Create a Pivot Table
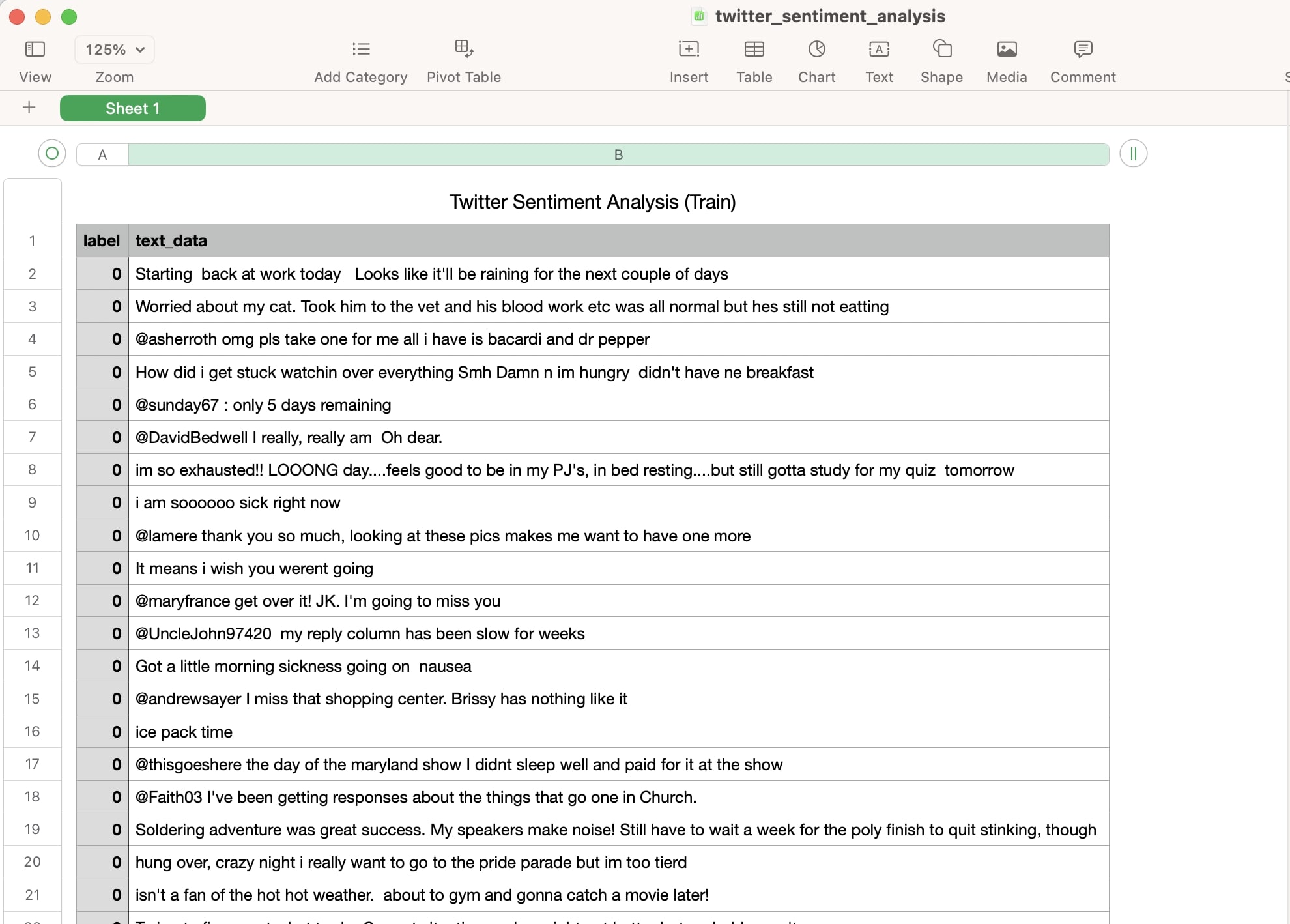The height and width of the screenshot is (924, 1290). tap(464, 59)
